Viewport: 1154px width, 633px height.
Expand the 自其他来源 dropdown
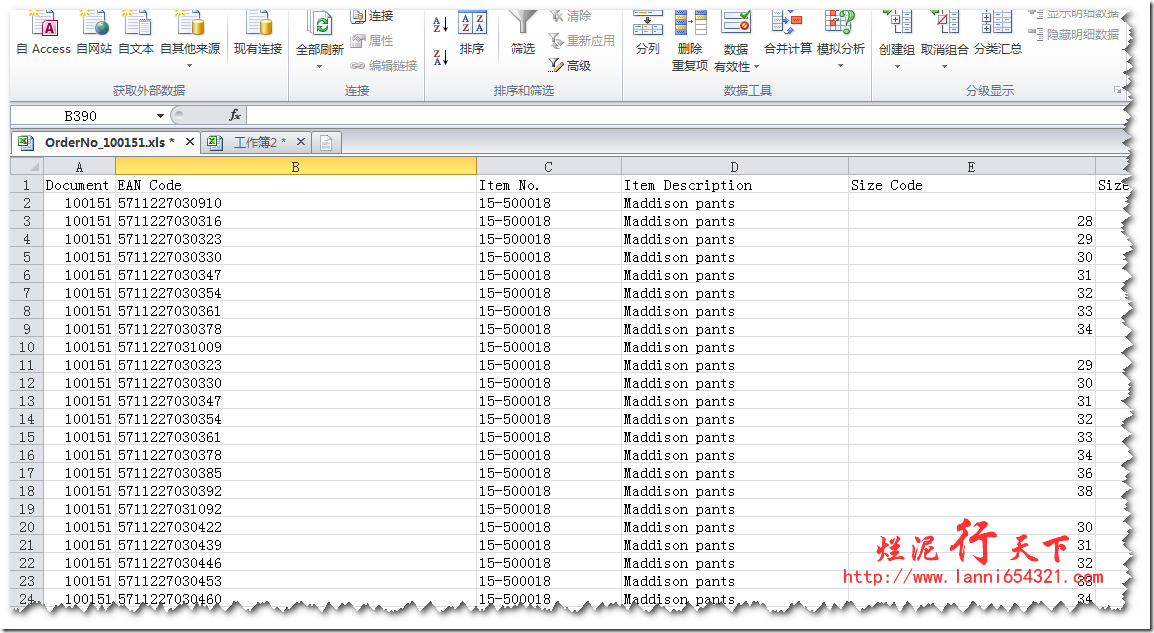click(x=189, y=66)
